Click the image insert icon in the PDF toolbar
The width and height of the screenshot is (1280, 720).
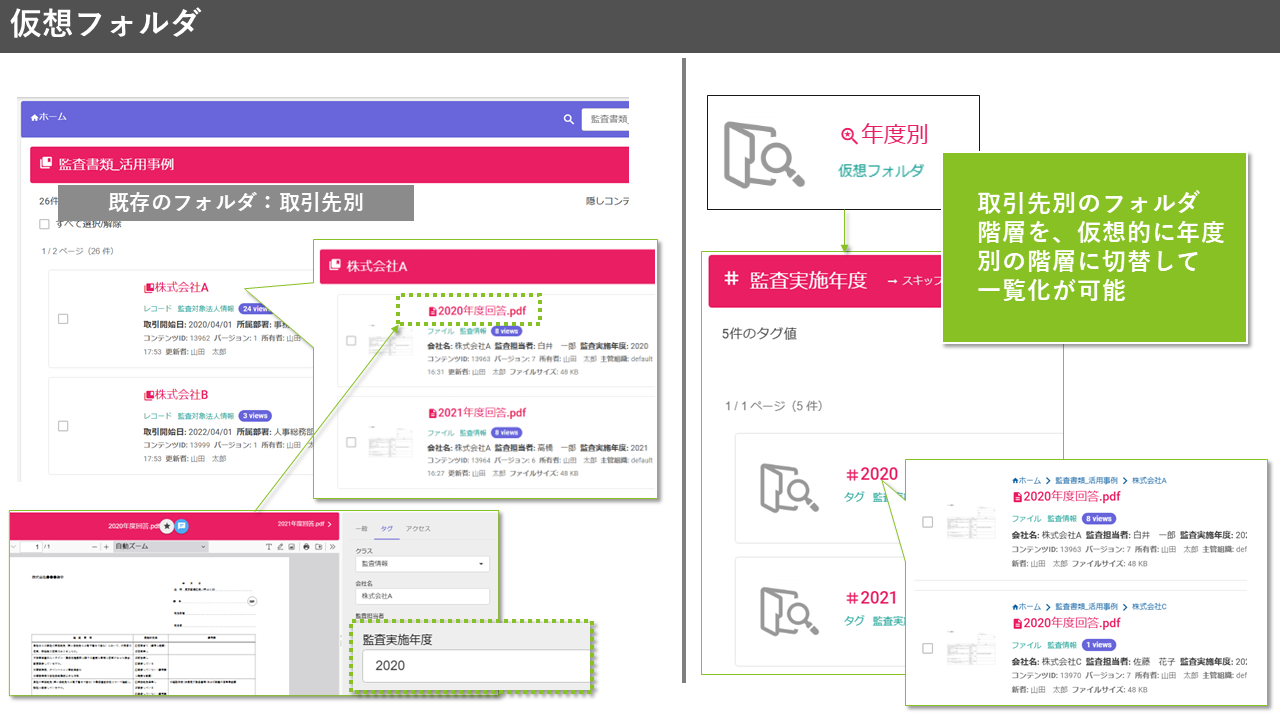(292, 547)
